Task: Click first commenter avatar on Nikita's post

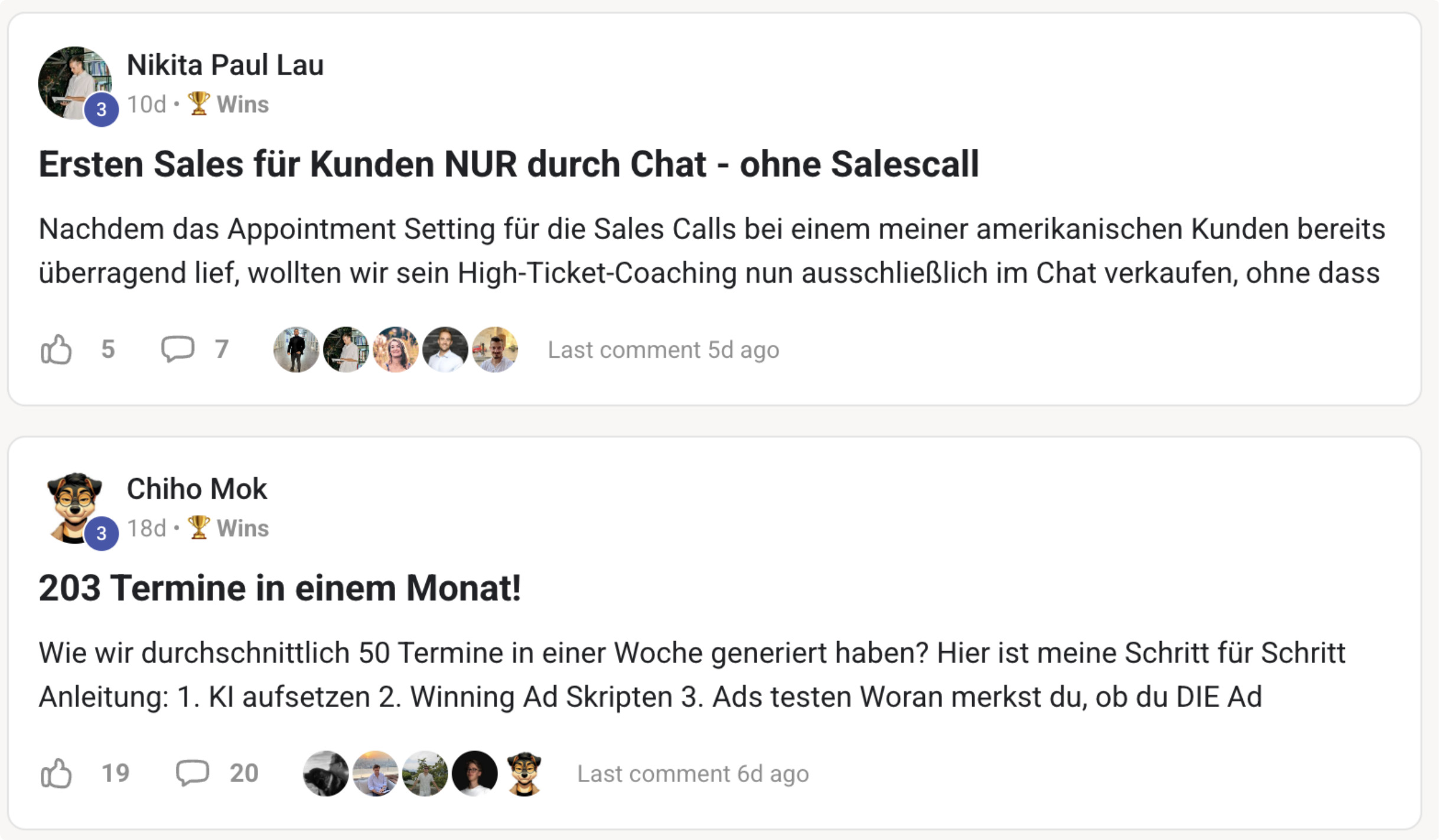Action: [x=296, y=349]
